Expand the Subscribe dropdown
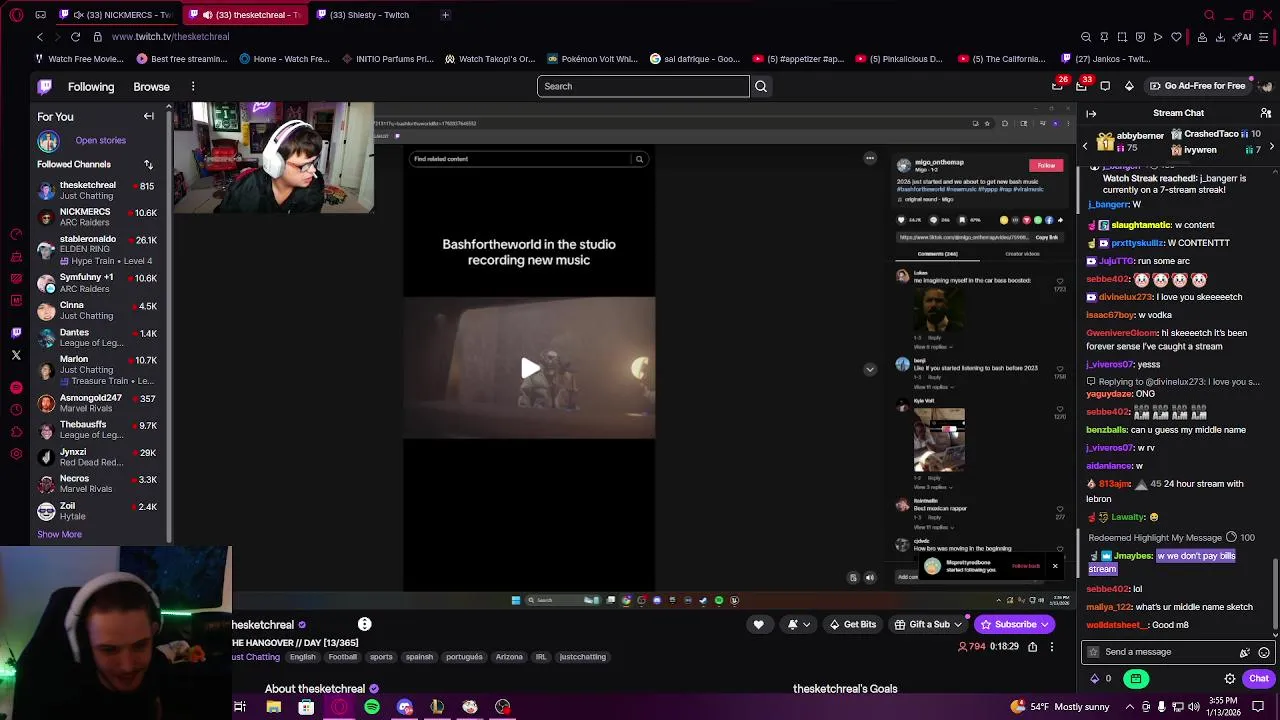The height and width of the screenshot is (720, 1280). tap(1045, 625)
